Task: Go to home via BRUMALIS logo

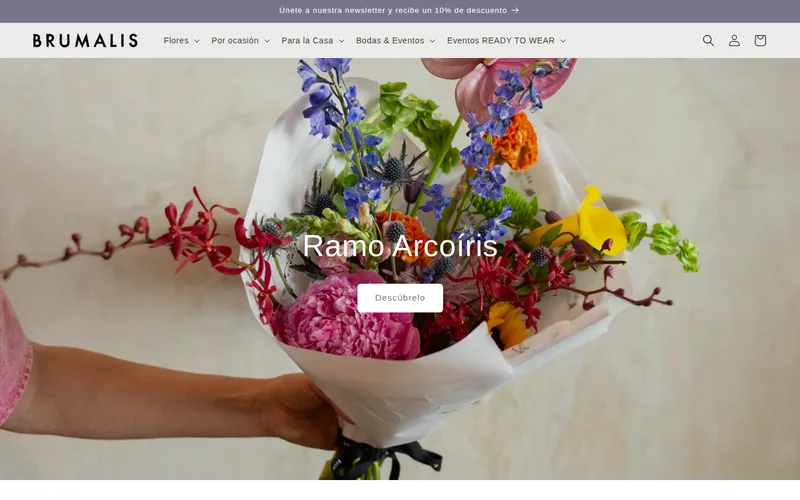Action: point(85,40)
